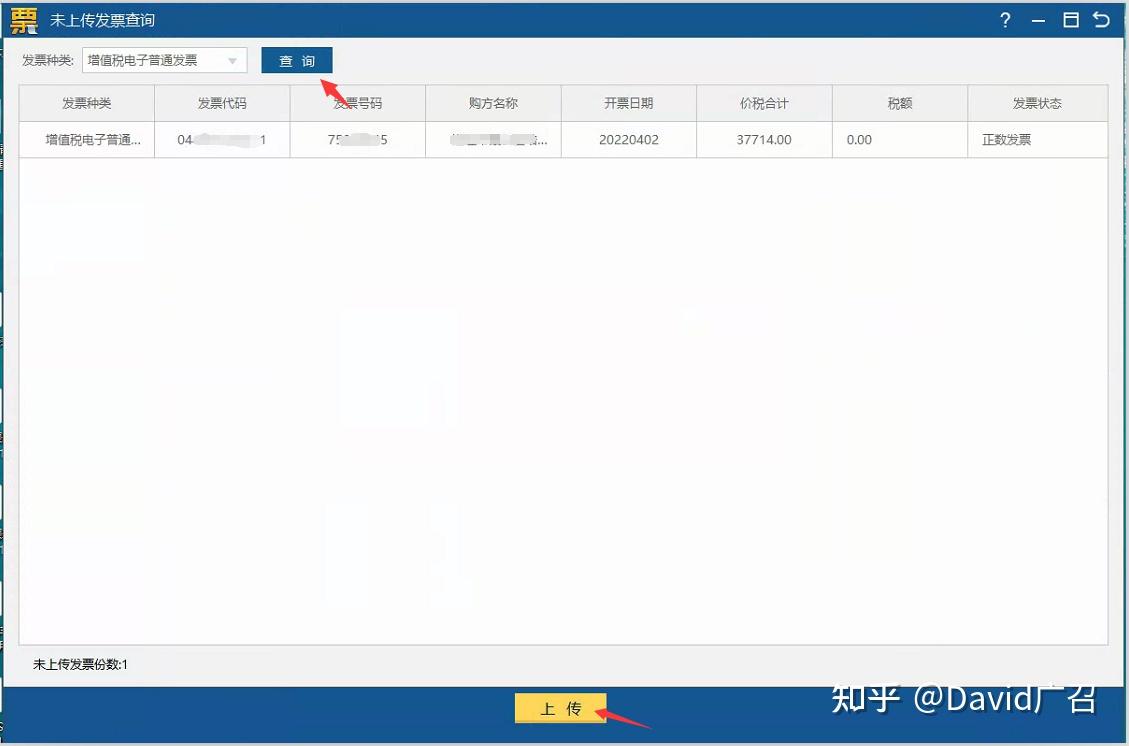Click the 开票日期 column header

[628, 102]
